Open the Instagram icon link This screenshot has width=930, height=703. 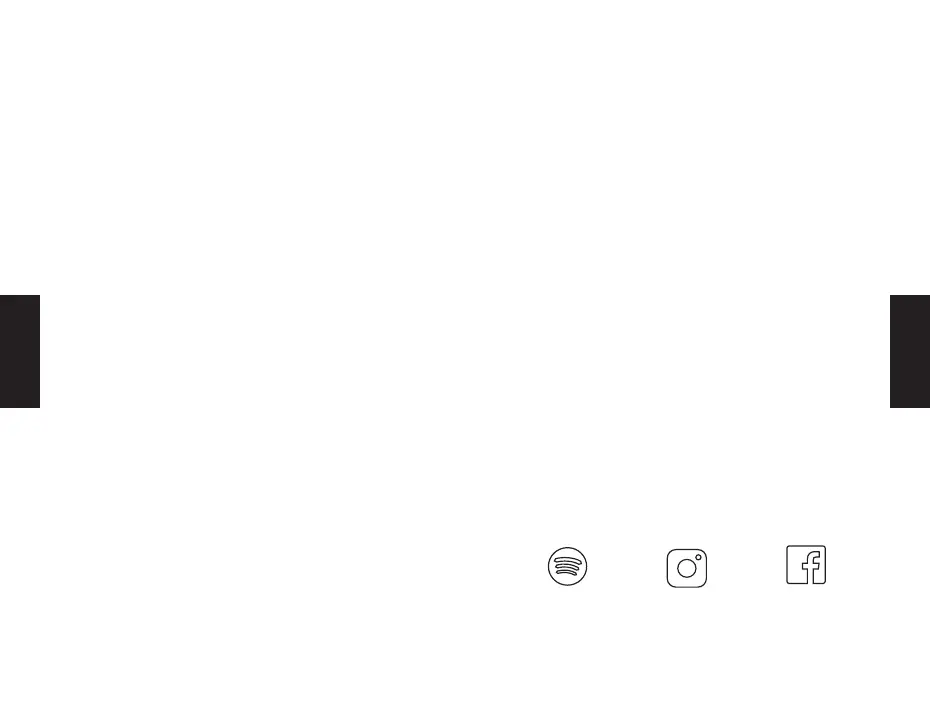(x=687, y=567)
